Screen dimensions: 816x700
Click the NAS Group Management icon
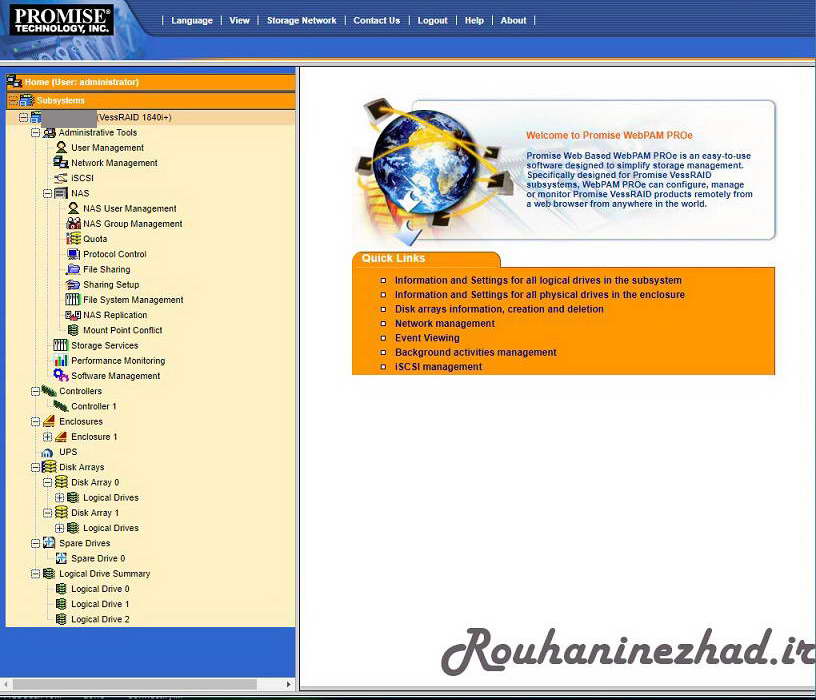(x=73, y=224)
